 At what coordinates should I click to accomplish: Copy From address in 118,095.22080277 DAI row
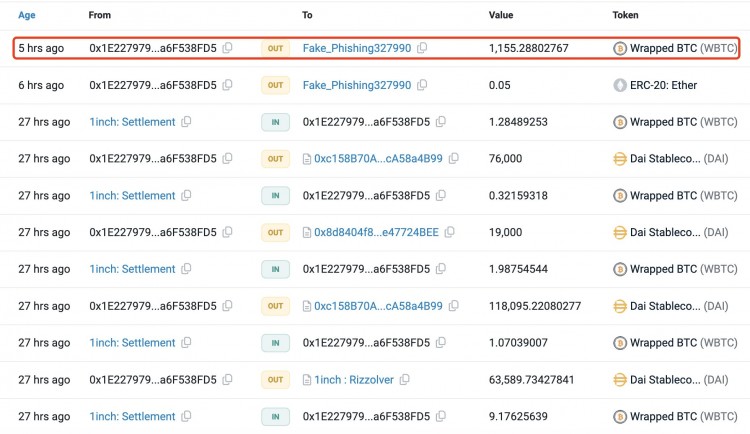coord(228,306)
